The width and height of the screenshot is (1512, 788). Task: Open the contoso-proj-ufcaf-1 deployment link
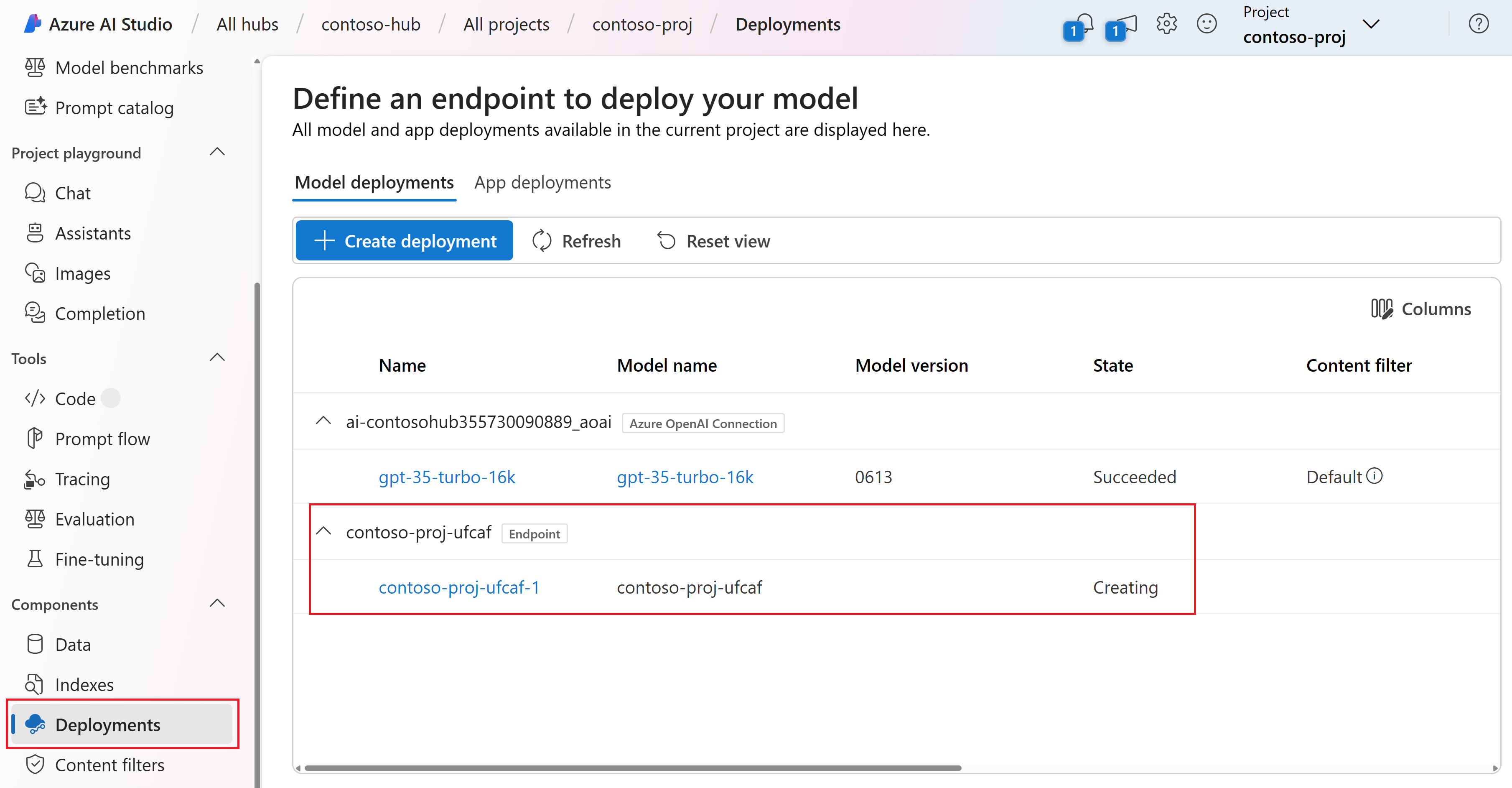[459, 587]
